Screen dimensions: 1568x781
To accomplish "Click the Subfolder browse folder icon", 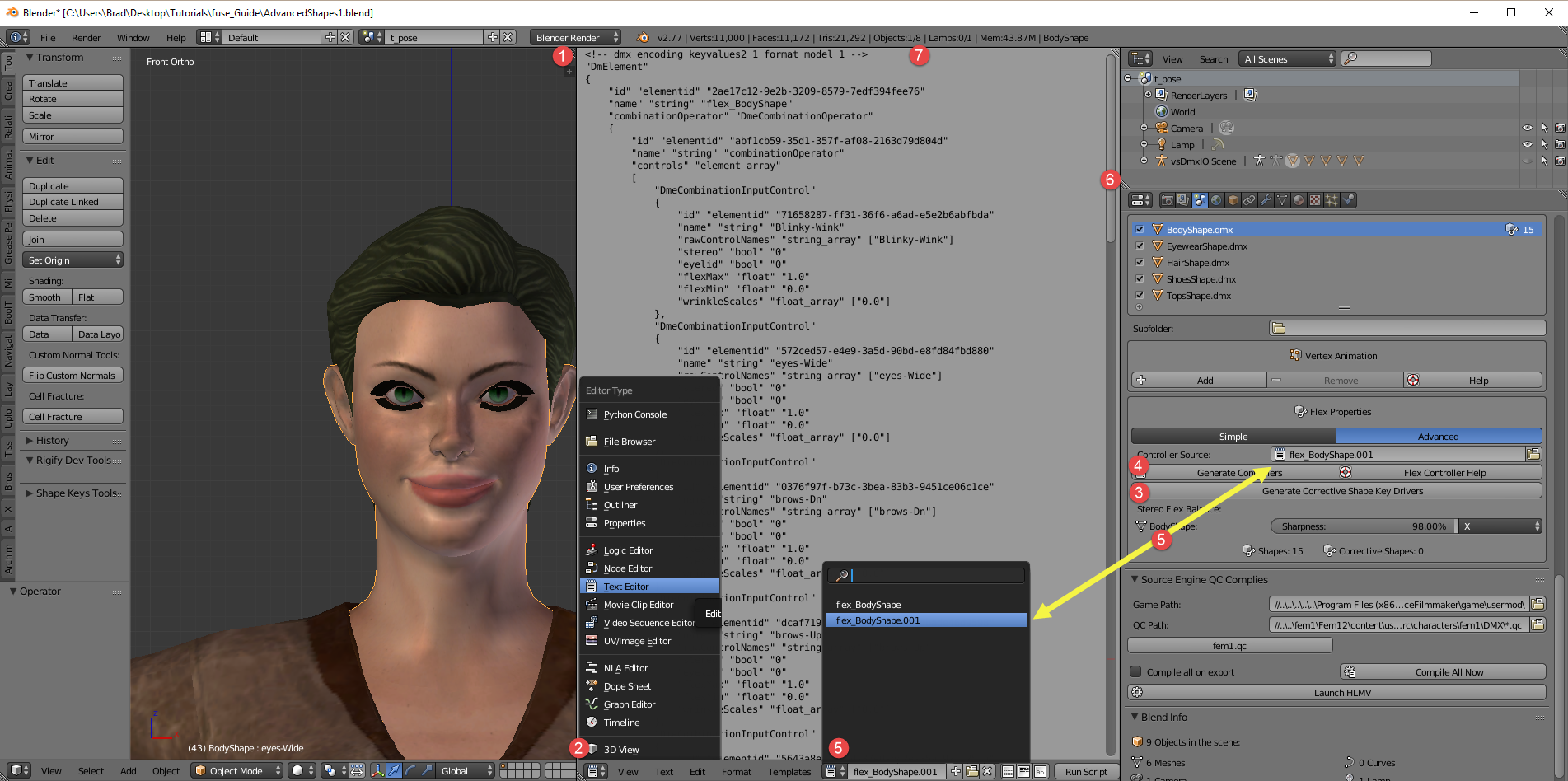I will click(x=1279, y=329).
